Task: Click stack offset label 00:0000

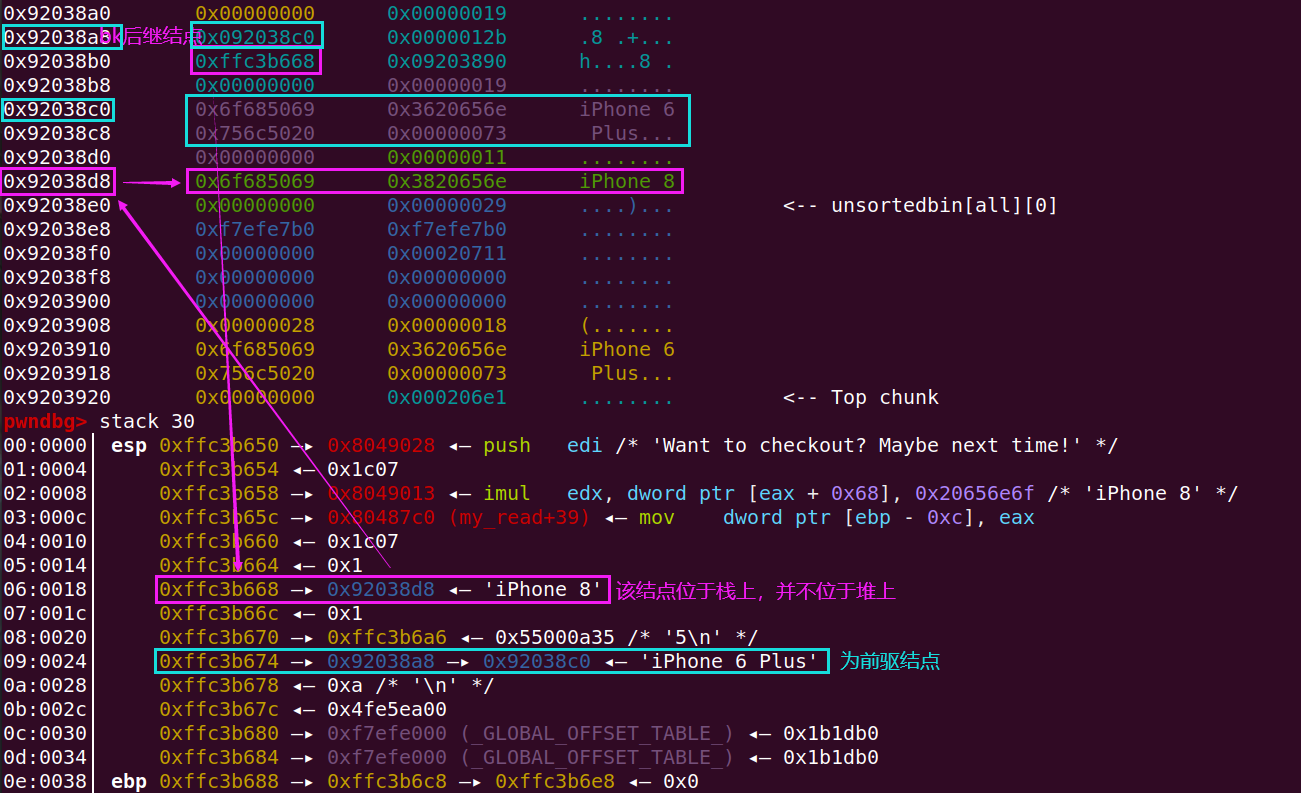Action: tap(45, 446)
